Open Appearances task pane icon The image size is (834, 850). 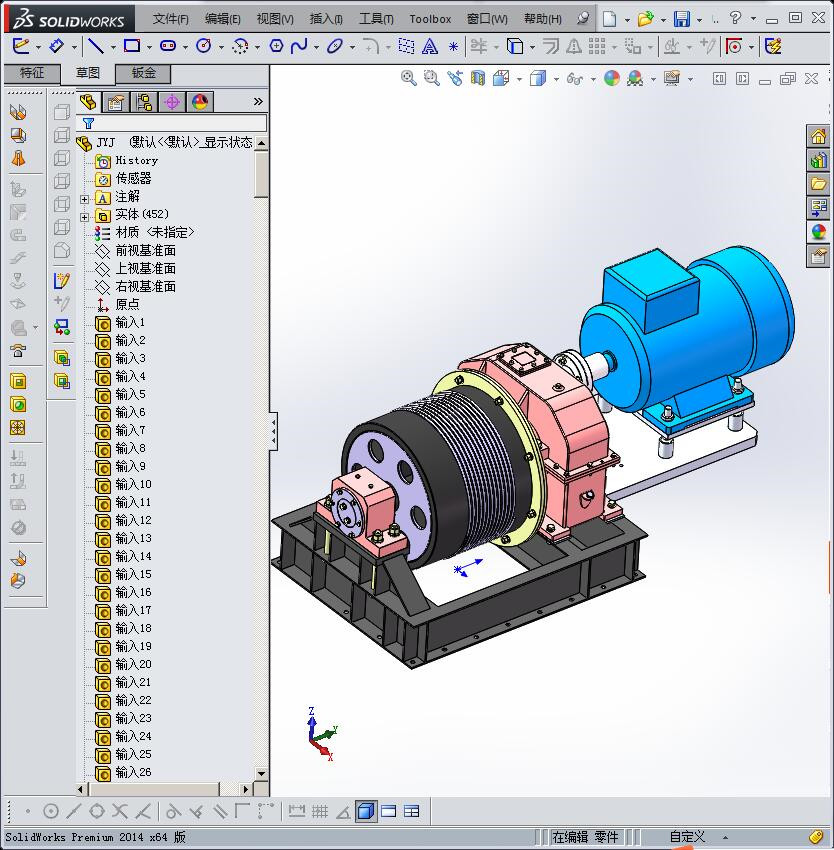tap(818, 231)
